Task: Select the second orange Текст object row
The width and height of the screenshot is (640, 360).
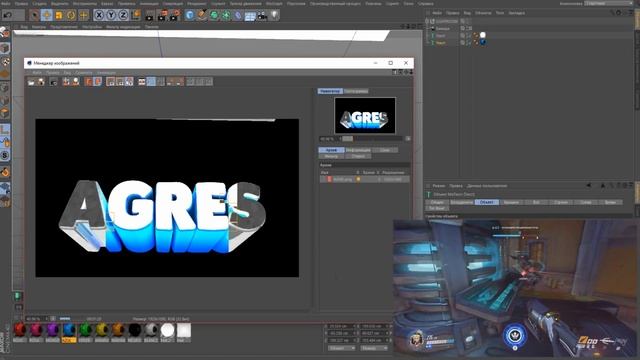Action: click(440, 42)
